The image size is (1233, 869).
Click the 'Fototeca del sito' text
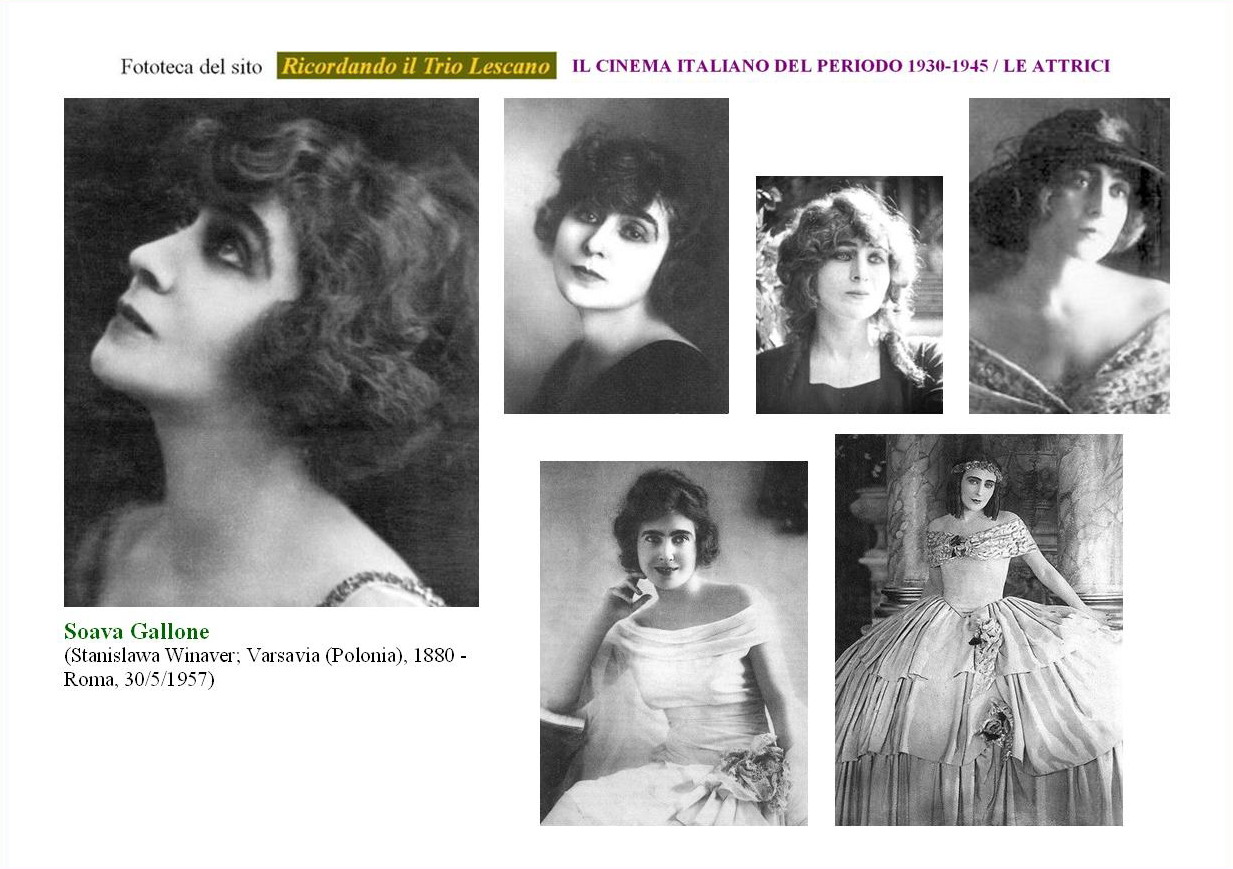pyautogui.click(x=191, y=67)
